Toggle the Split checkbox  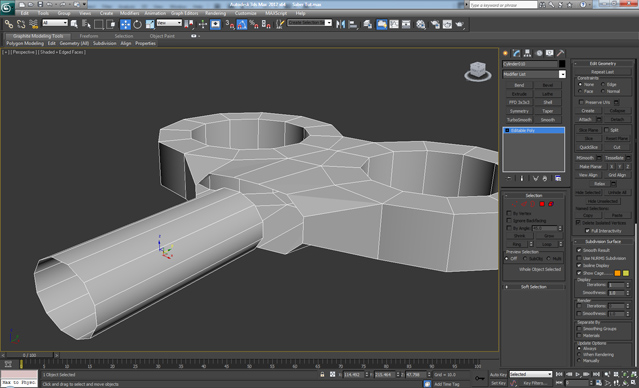[606, 130]
